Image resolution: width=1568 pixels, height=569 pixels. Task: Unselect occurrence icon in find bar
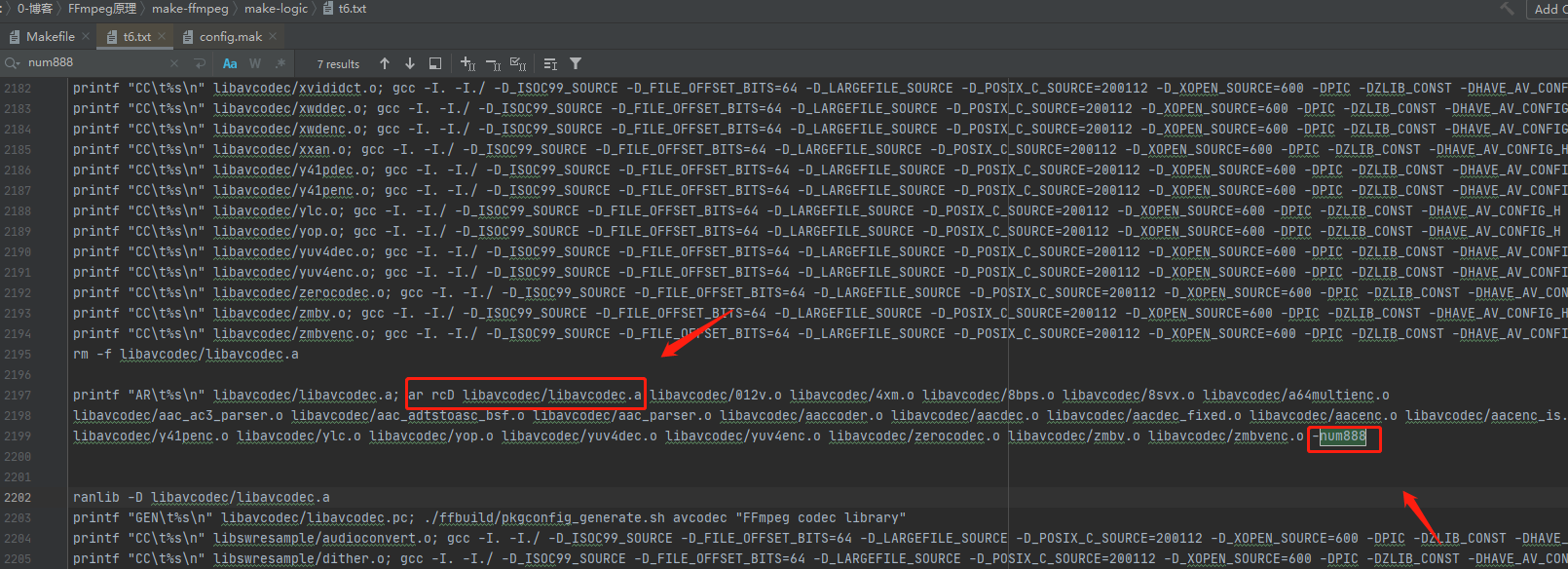pyautogui.click(x=493, y=63)
